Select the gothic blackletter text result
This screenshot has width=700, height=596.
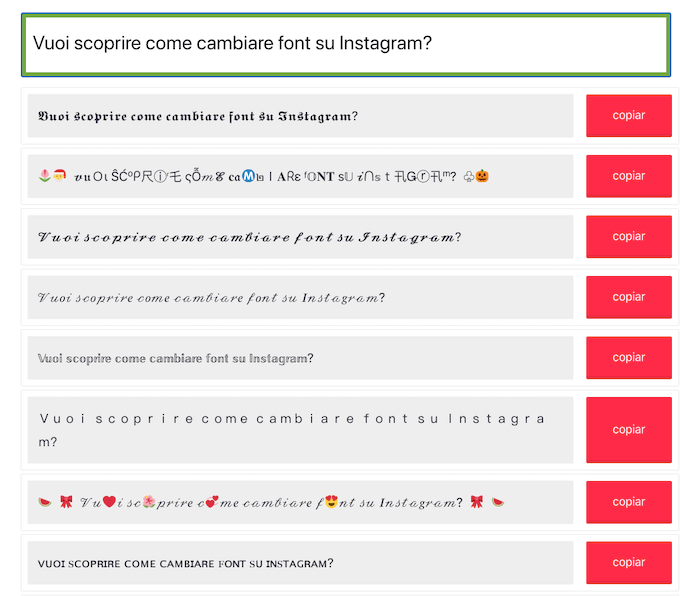pyautogui.click(x=197, y=116)
